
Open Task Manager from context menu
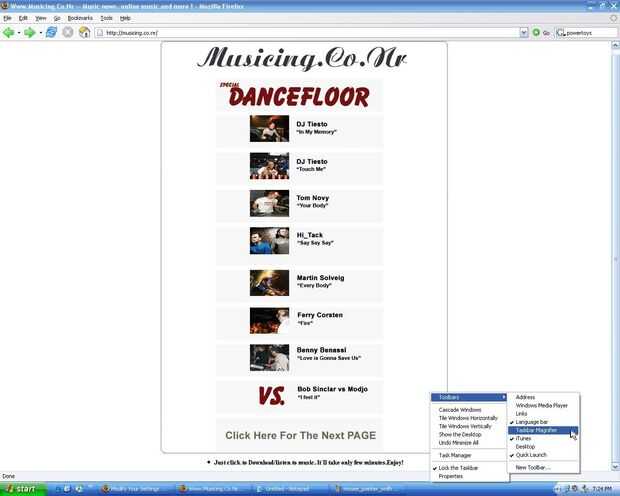point(469,455)
